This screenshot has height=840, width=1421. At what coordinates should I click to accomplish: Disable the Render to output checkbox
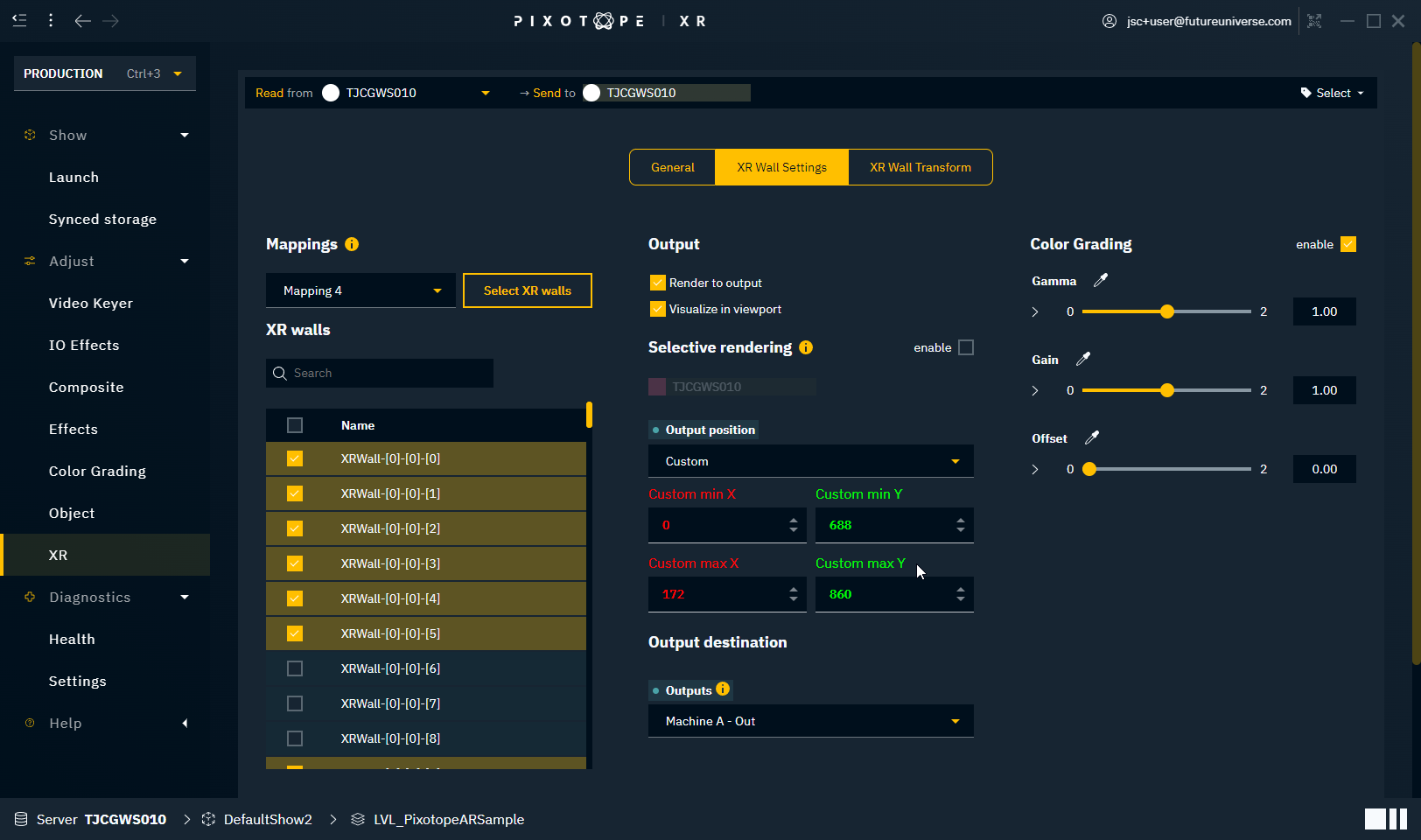[658, 283]
